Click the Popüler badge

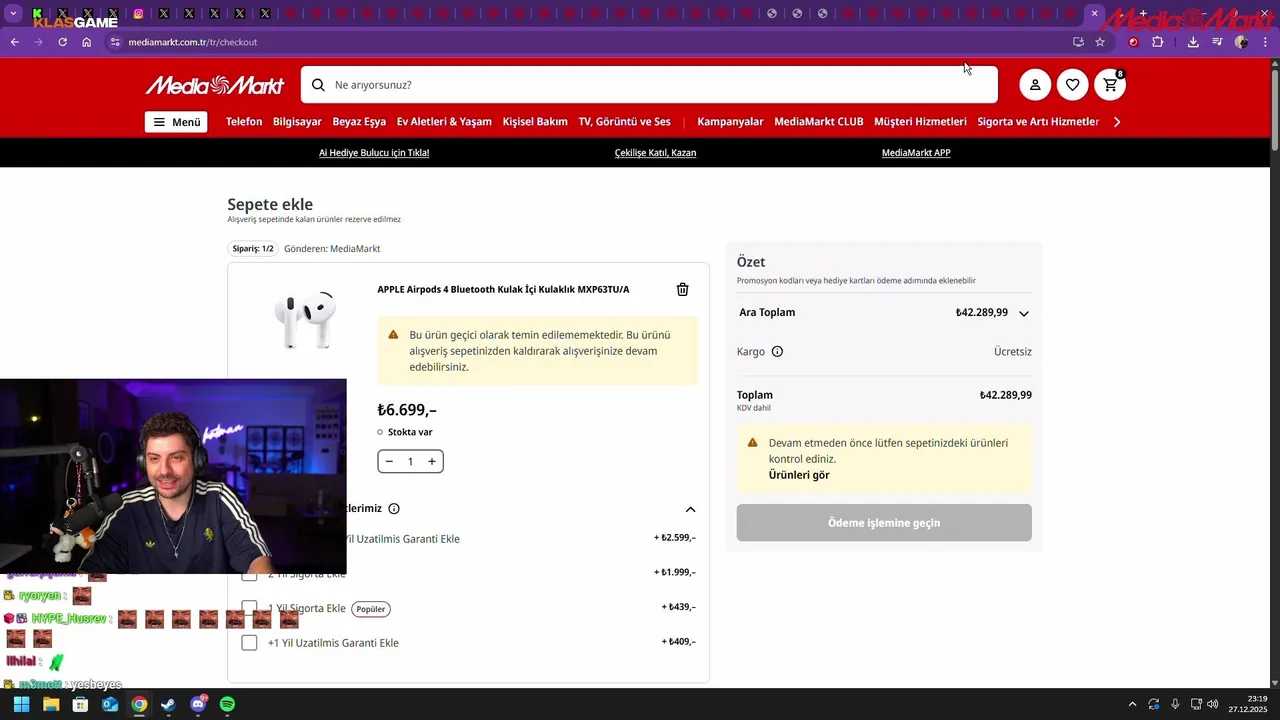[371, 609]
